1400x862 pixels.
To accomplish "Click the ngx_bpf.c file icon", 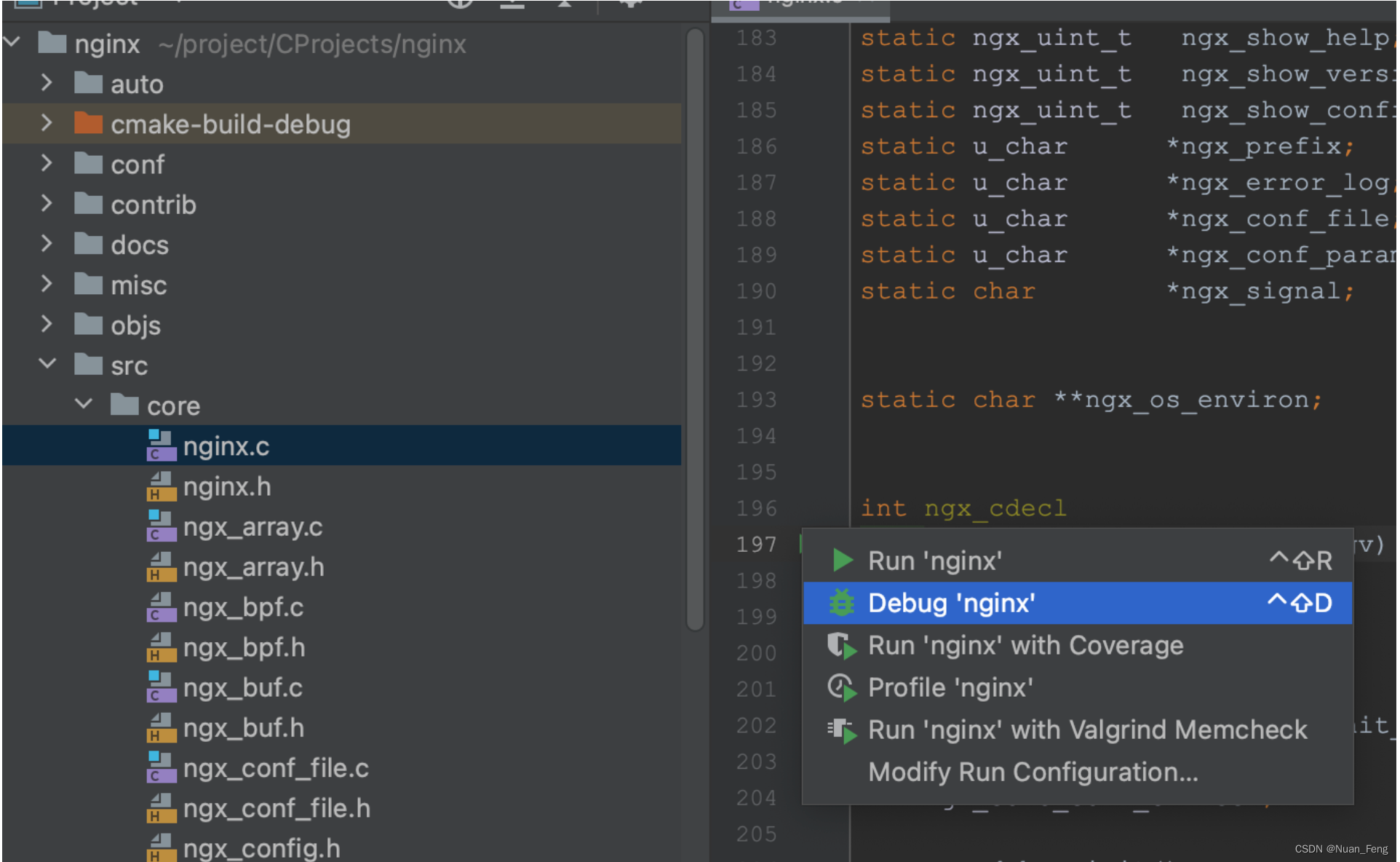I will (x=161, y=606).
